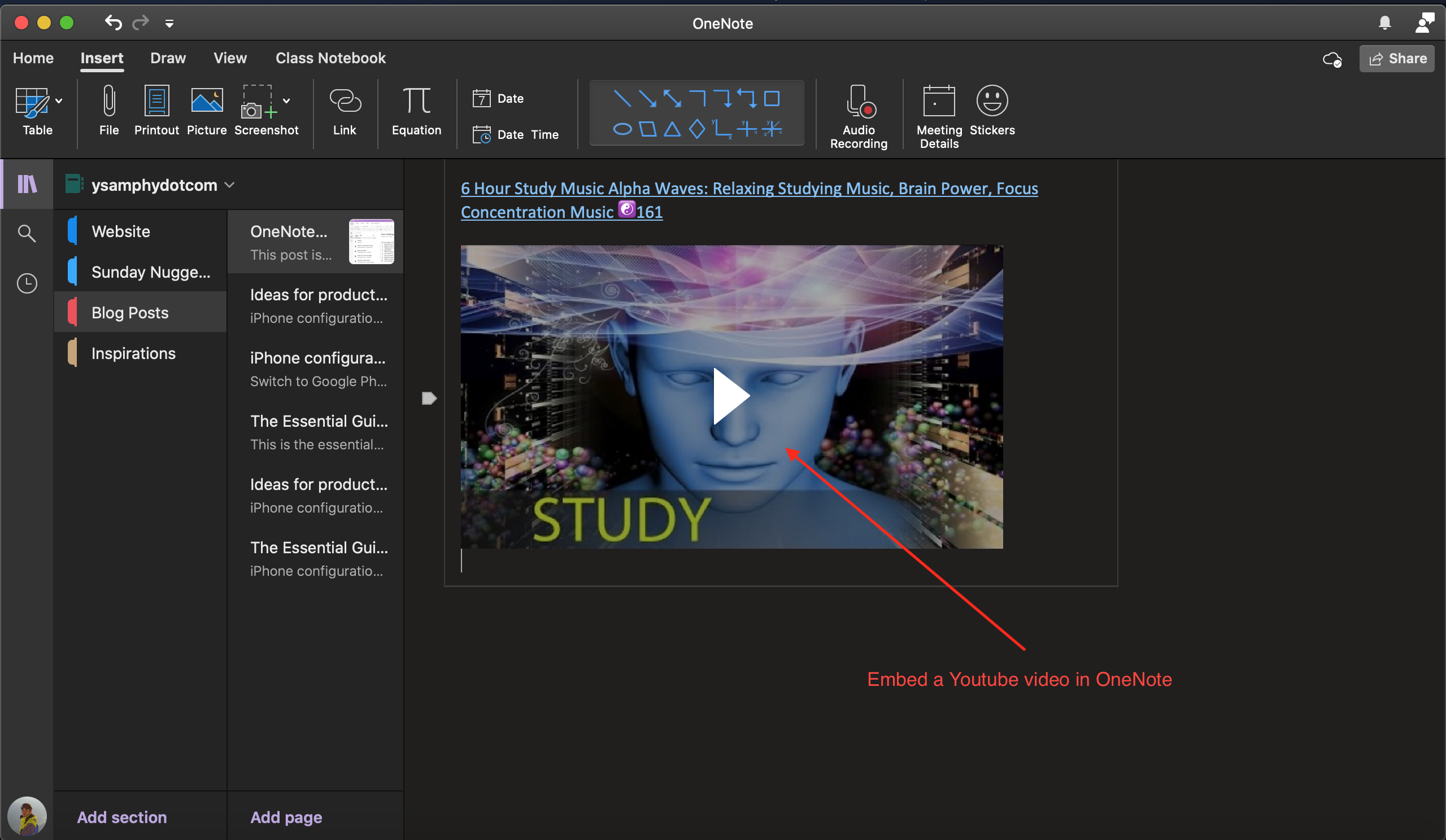This screenshot has width=1446, height=840.
Task: Open the Website section
Action: coord(141,231)
